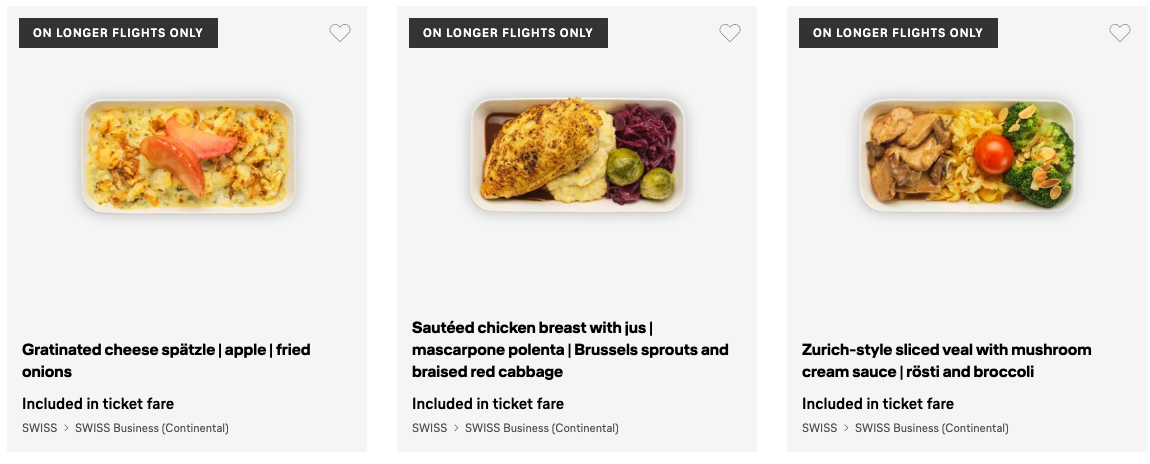
Task: Click 'Included in ticket fare' on veal card
Action: (x=878, y=404)
